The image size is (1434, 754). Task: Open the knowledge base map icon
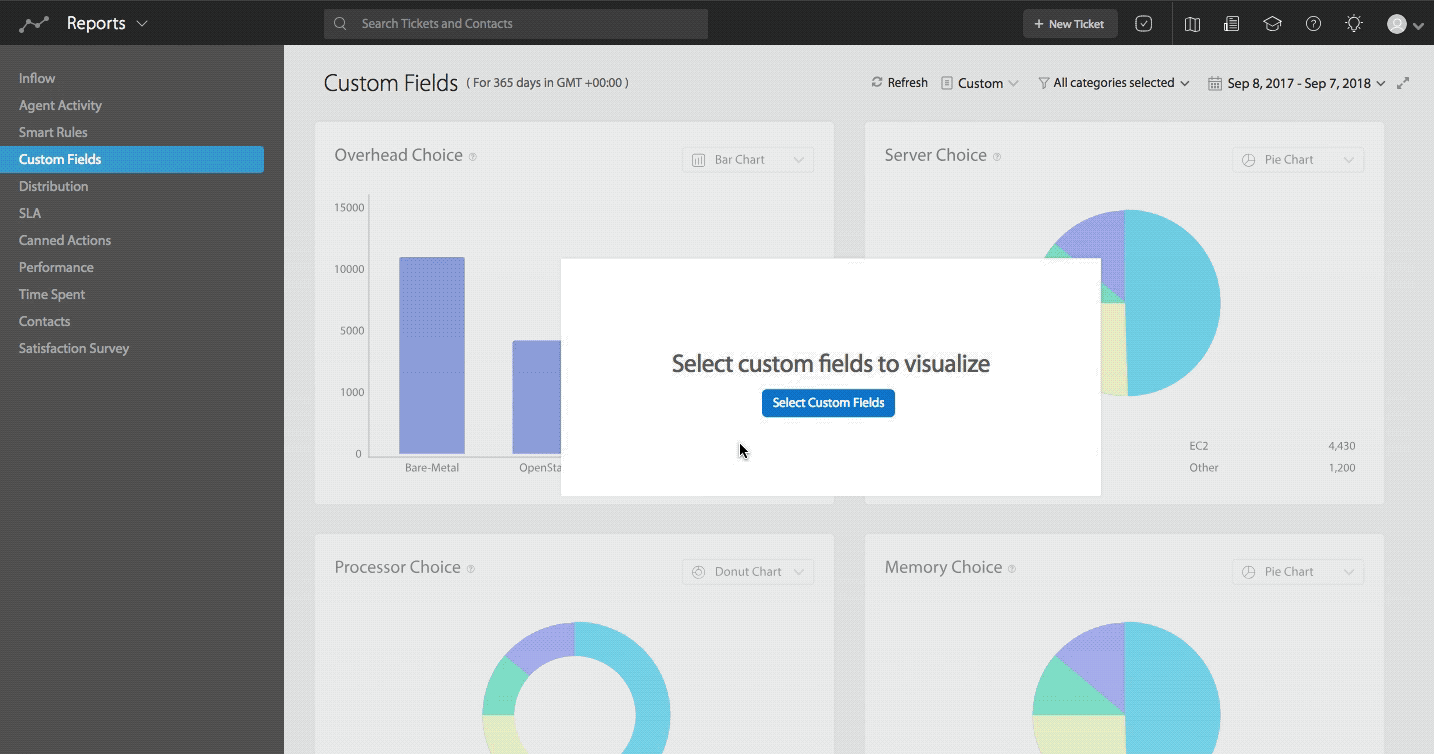pos(1192,23)
